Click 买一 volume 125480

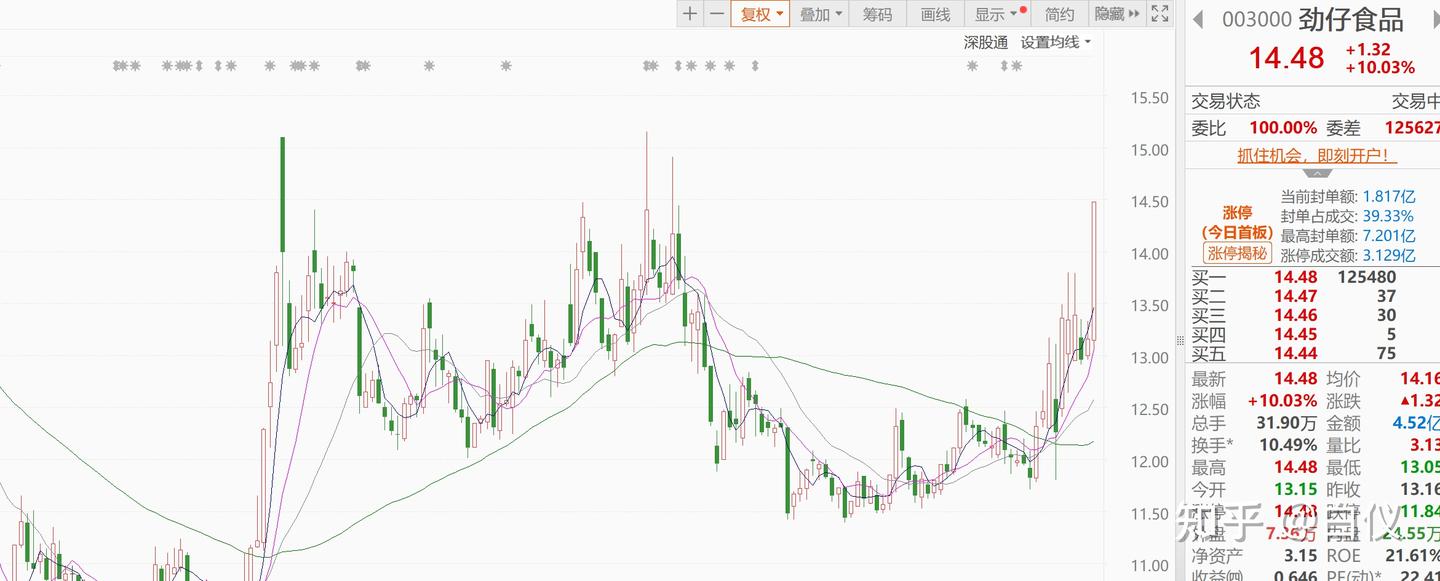[x=1366, y=277]
